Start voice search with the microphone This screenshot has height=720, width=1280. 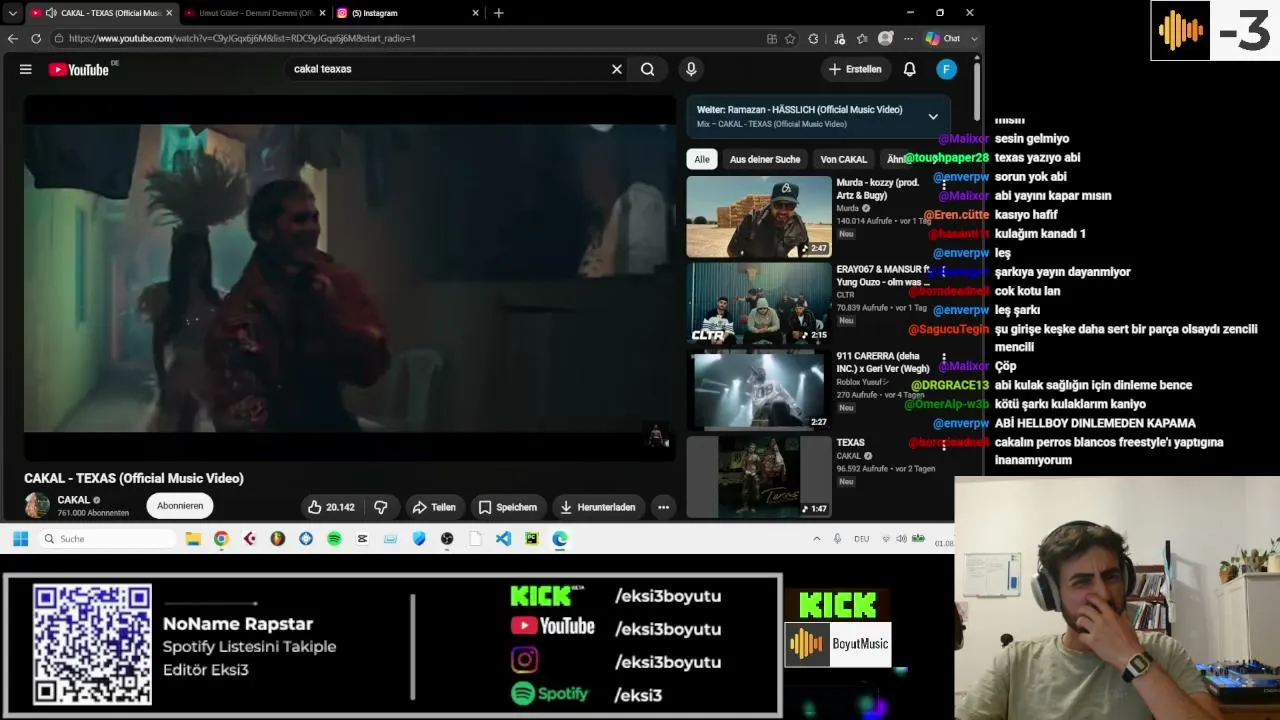pos(690,69)
